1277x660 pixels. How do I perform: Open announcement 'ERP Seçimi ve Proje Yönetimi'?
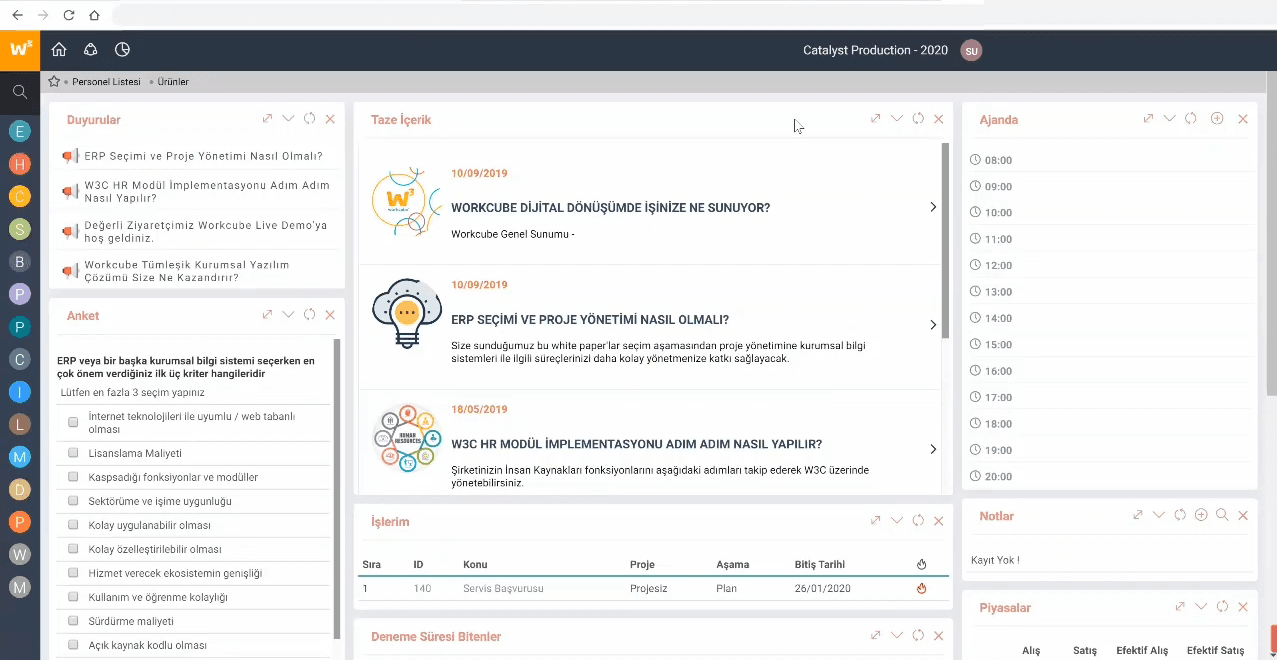coord(203,156)
